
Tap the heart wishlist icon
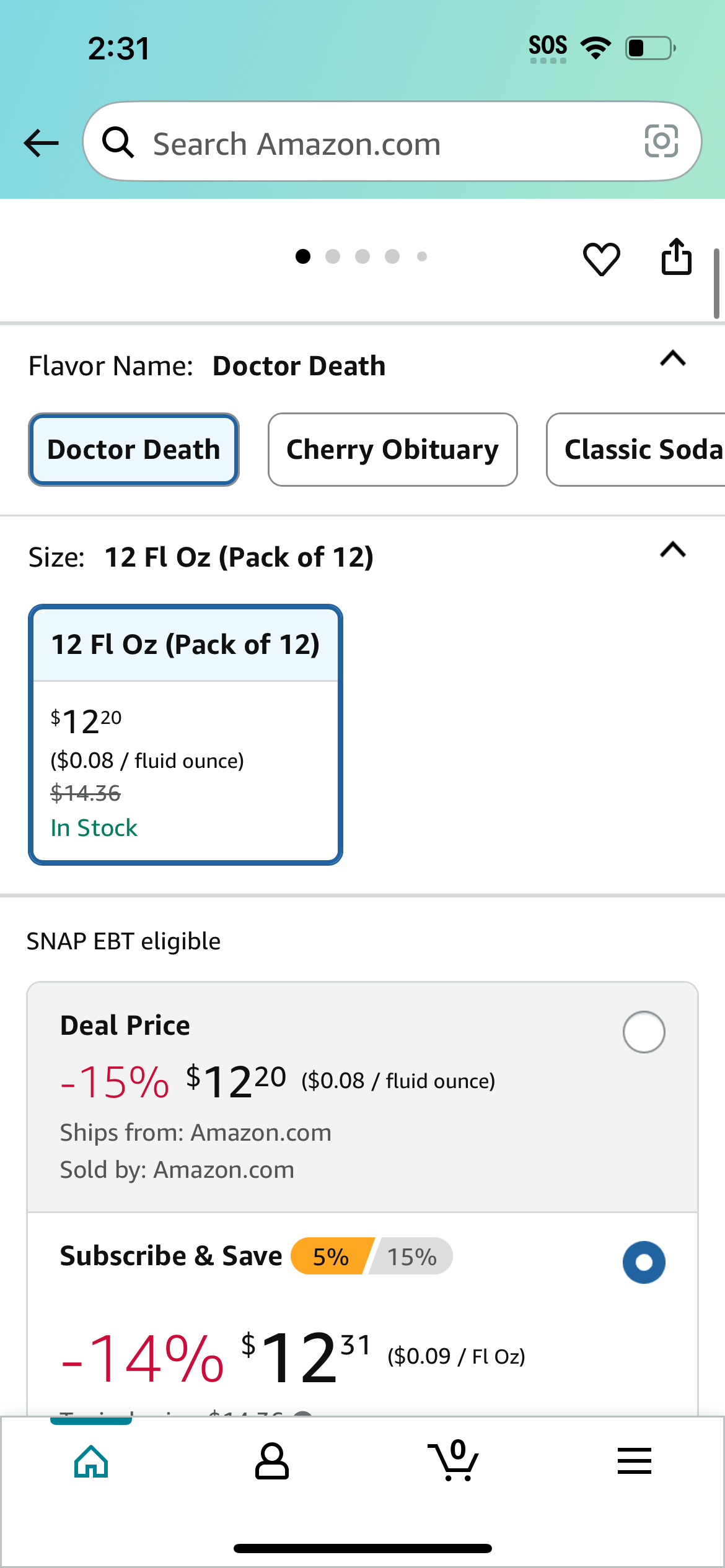point(601,258)
